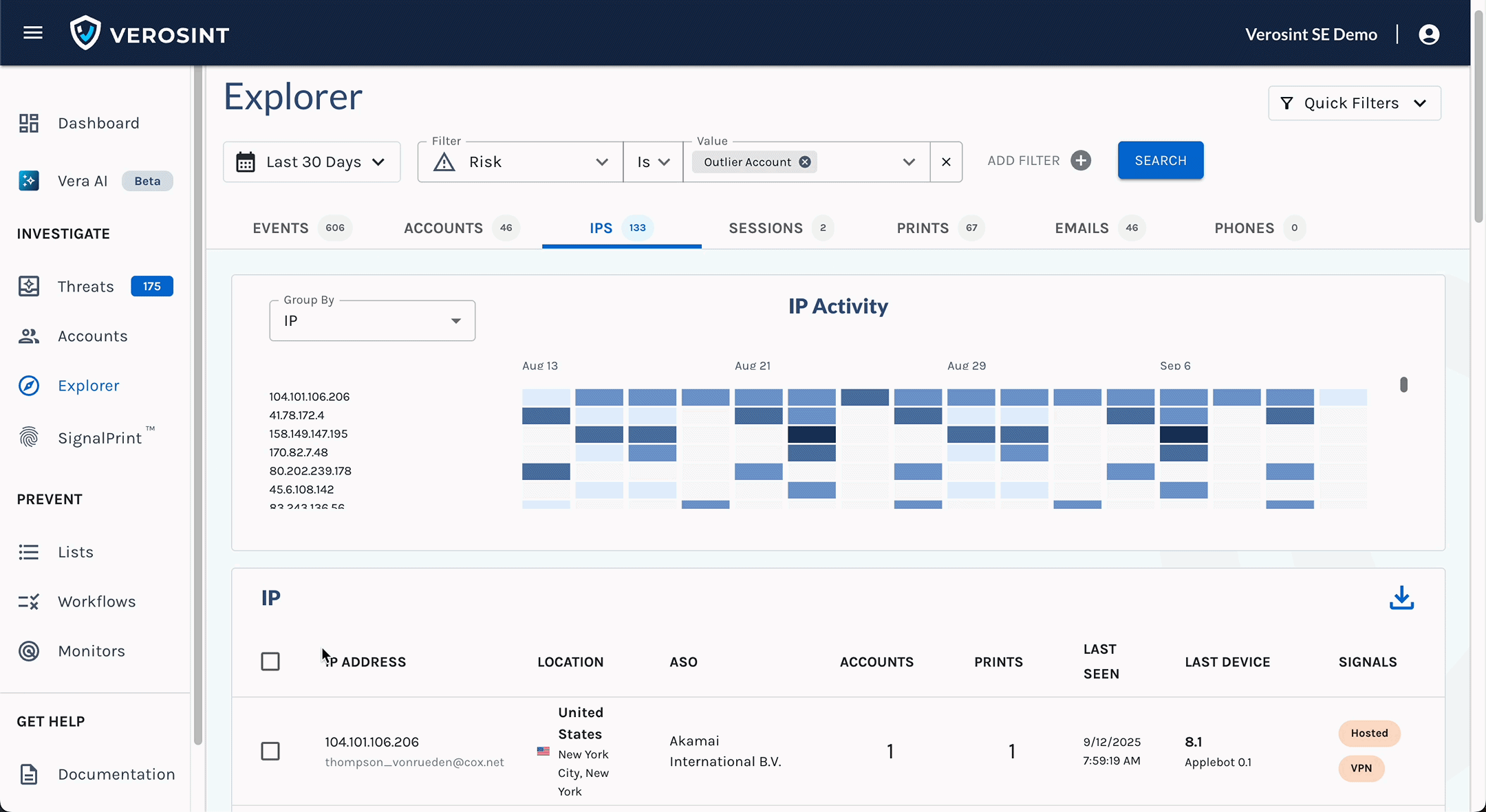Switch to the Accounts tab
This screenshot has width=1486, height=812.
(444, 228)
